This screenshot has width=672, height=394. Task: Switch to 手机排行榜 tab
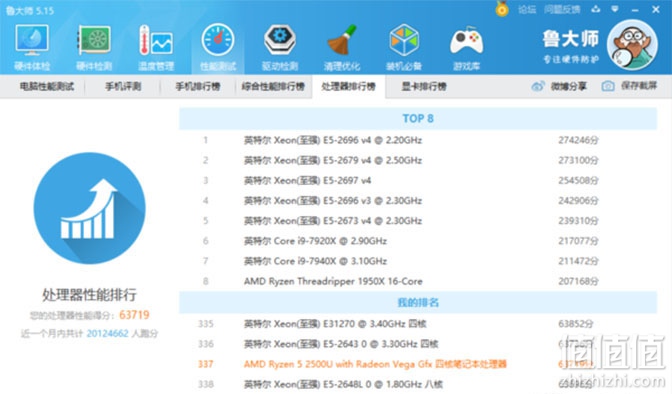pyautogui.click(x=198, y=87)
